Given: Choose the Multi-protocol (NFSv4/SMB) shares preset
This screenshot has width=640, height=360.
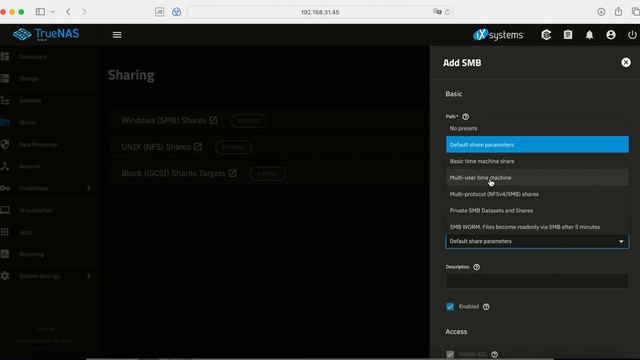Looking at the screenshot, I should [x=537, y=194].
